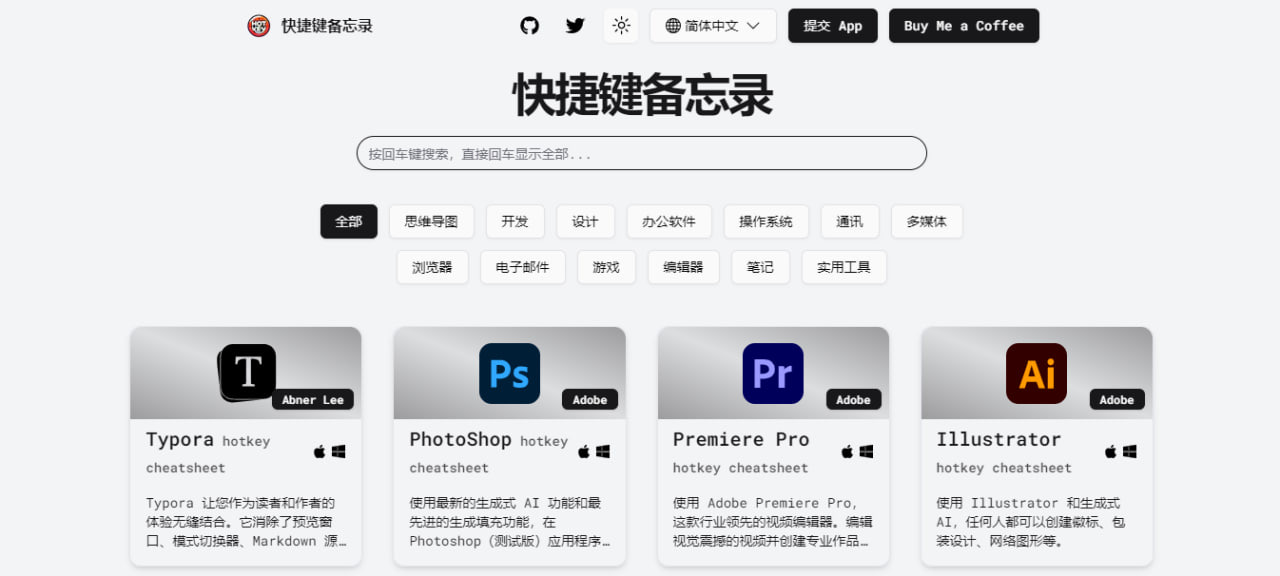Click Apple platform icon on Premiere Pro card
Image resolution: width=1280 pixels, height=576 pixels.
pyautogui.click(x=847, y=452)
